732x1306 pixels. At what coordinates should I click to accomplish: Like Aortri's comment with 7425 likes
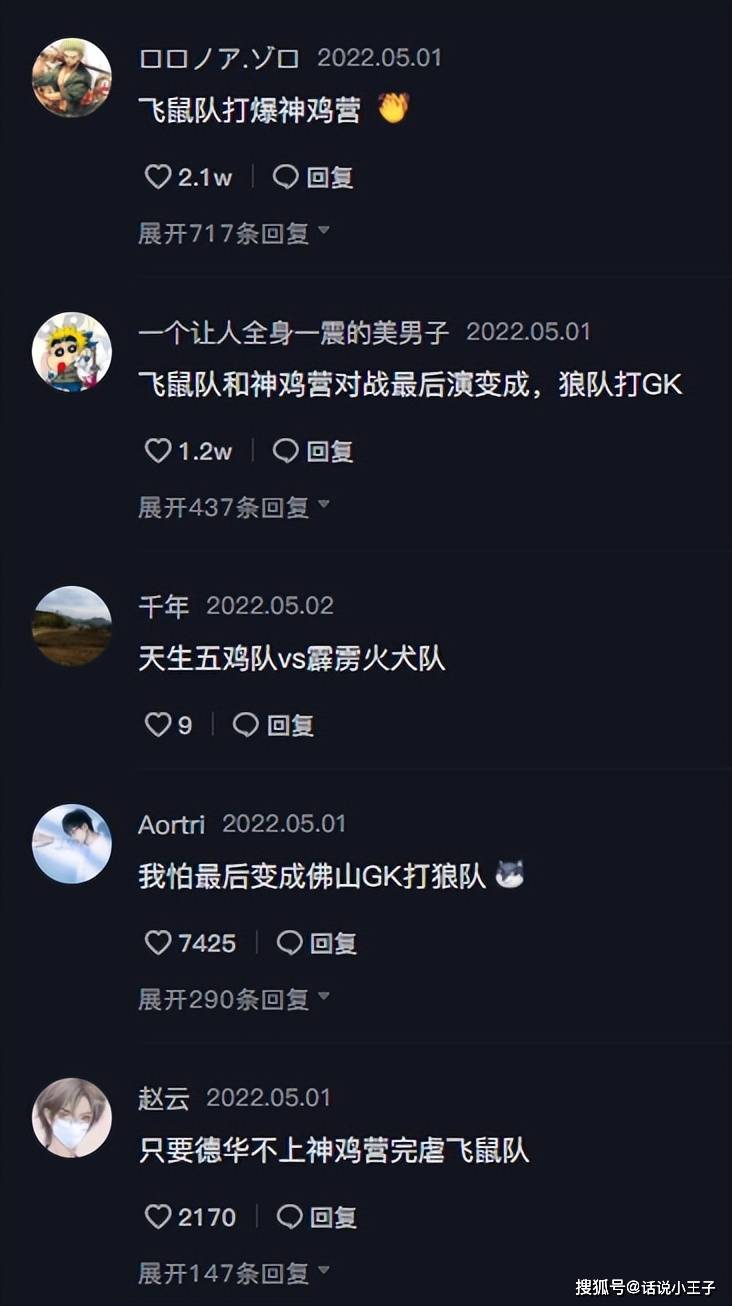pyautogui.click(x=158, y=942)
